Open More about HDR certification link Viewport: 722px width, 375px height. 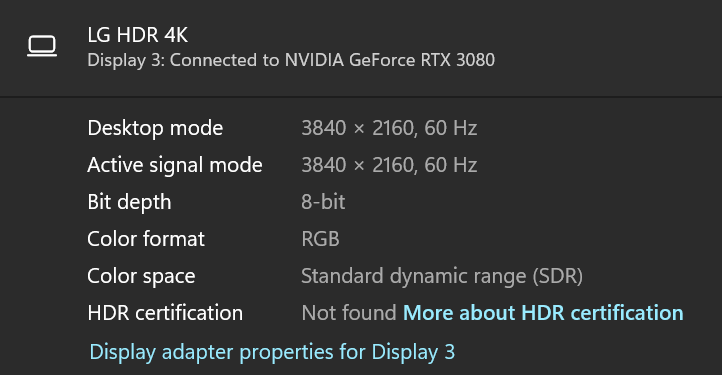(x=543, y=313)
